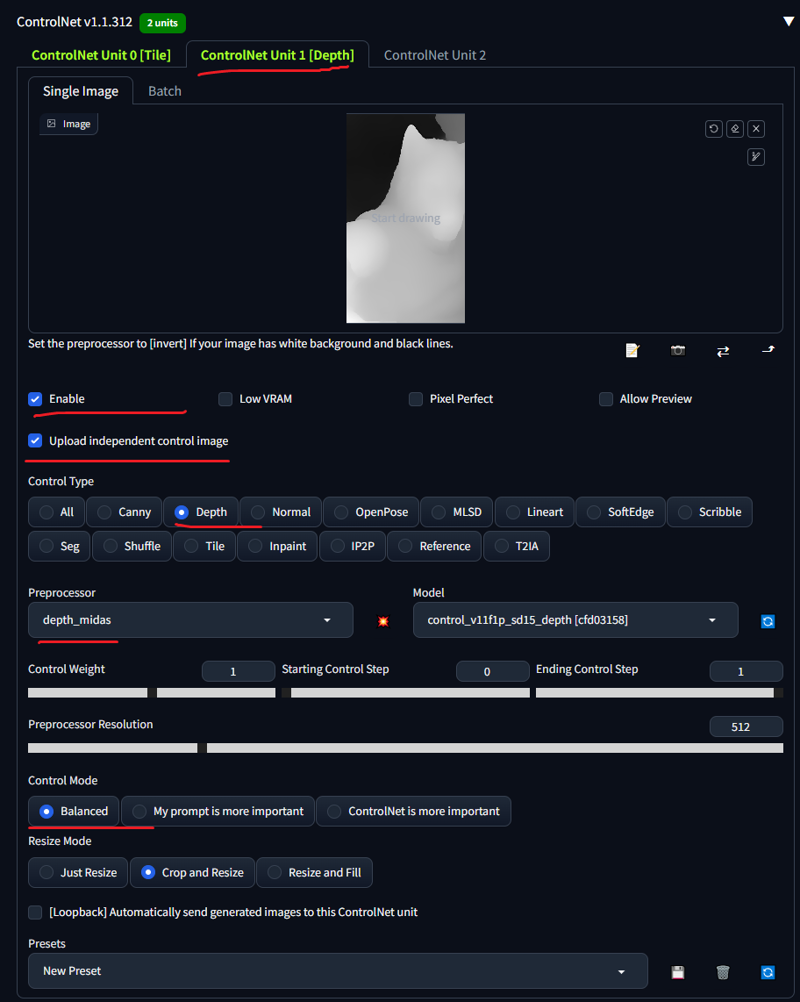Select the Depth control type
Viewport: 800px width, 1002px height.
(201, 512)
